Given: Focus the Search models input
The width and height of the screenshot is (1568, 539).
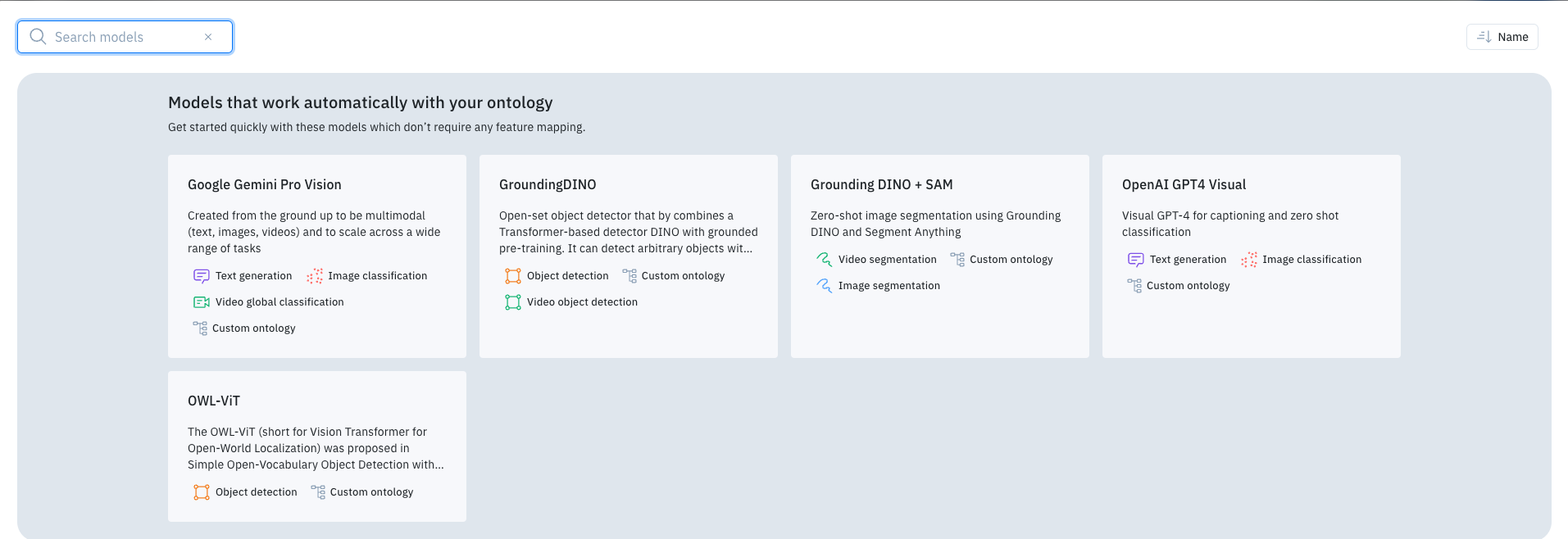Looking at the screenshot, I should 125,37.
